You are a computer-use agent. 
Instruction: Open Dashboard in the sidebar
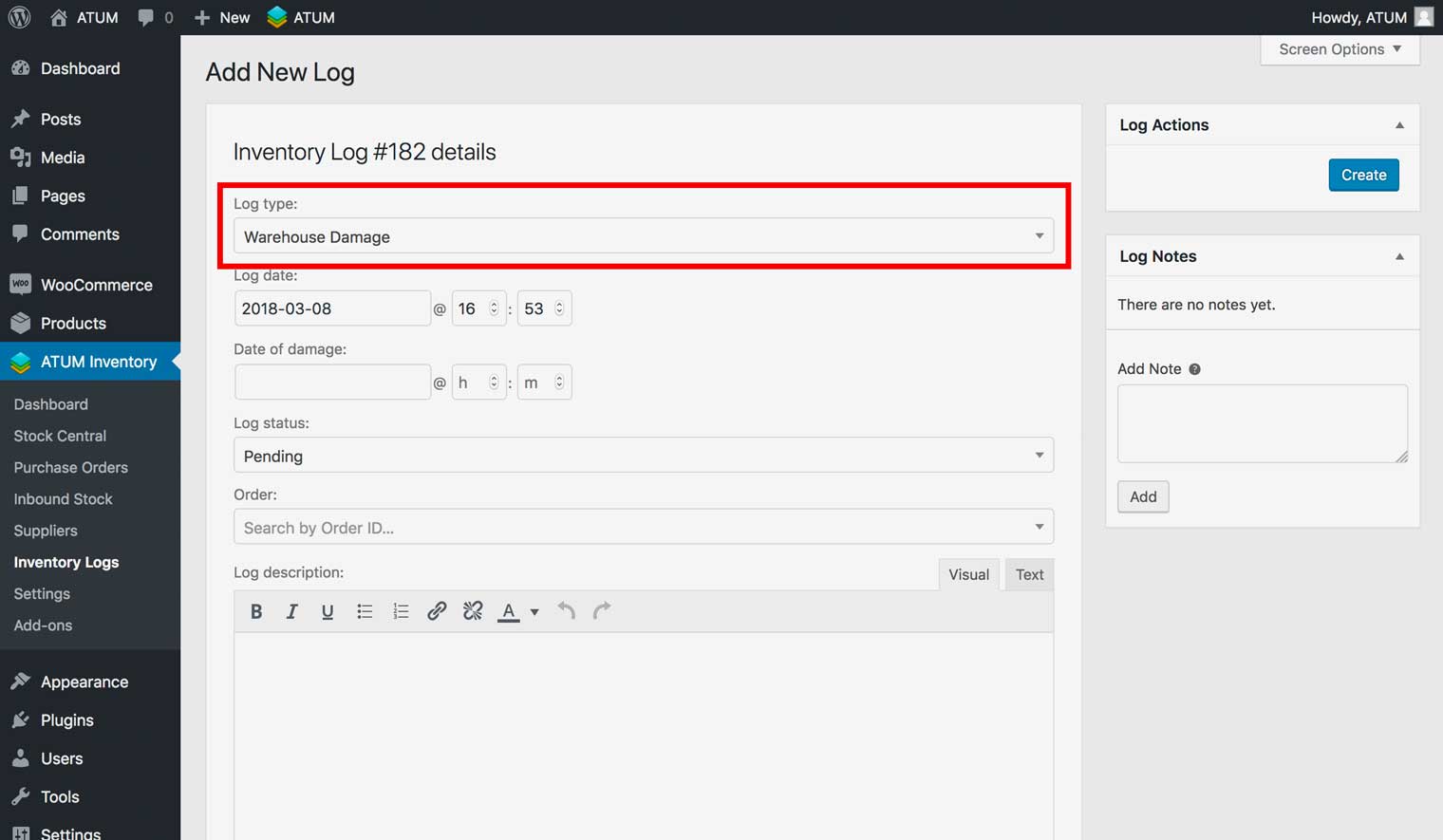click(90, 68)
